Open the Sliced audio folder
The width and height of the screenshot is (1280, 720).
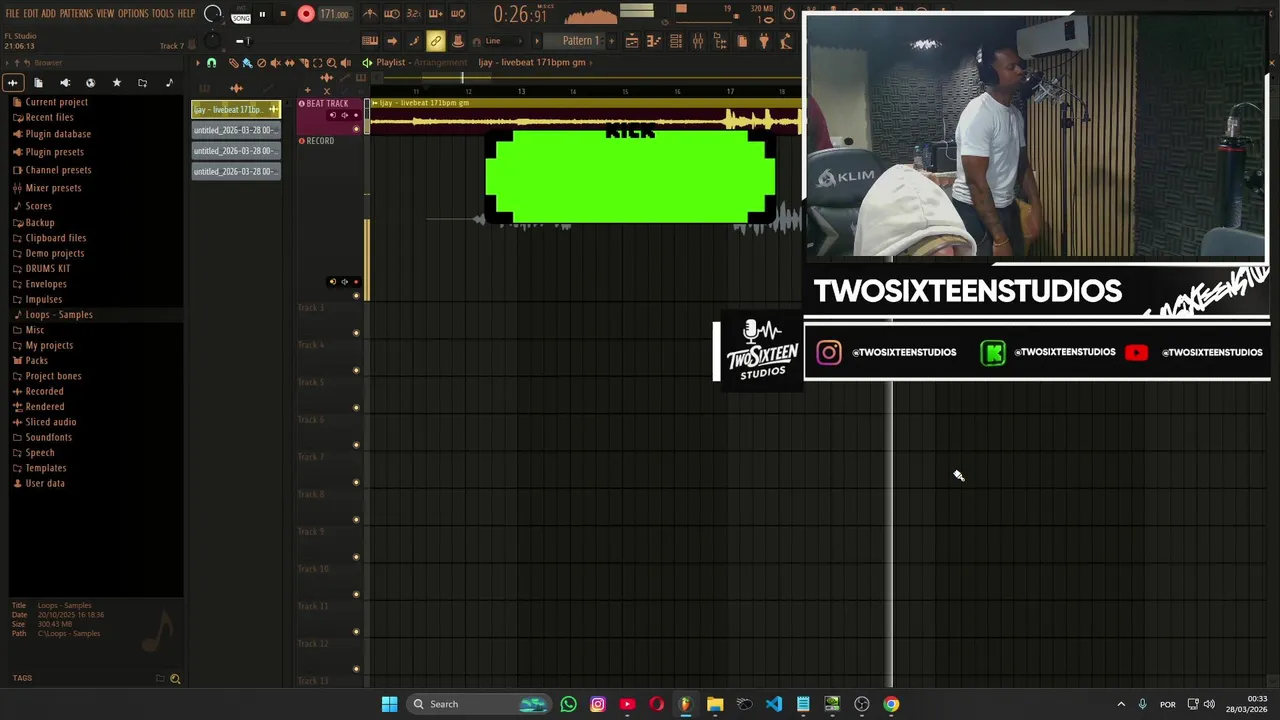pyautogui.click(x=50, y=422)
